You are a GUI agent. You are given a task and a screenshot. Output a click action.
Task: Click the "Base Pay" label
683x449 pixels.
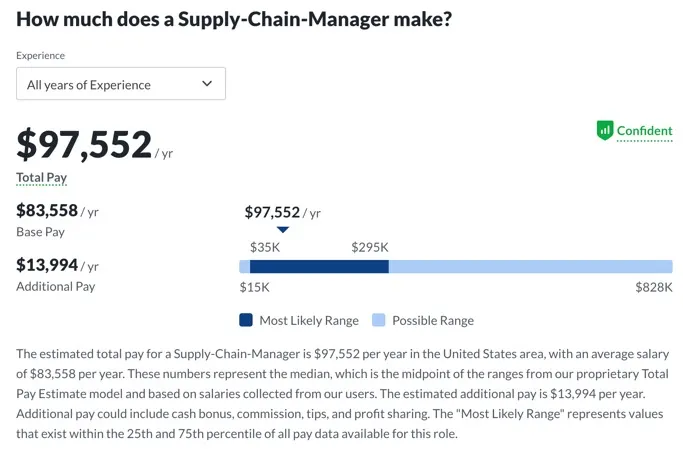[42, 232]
